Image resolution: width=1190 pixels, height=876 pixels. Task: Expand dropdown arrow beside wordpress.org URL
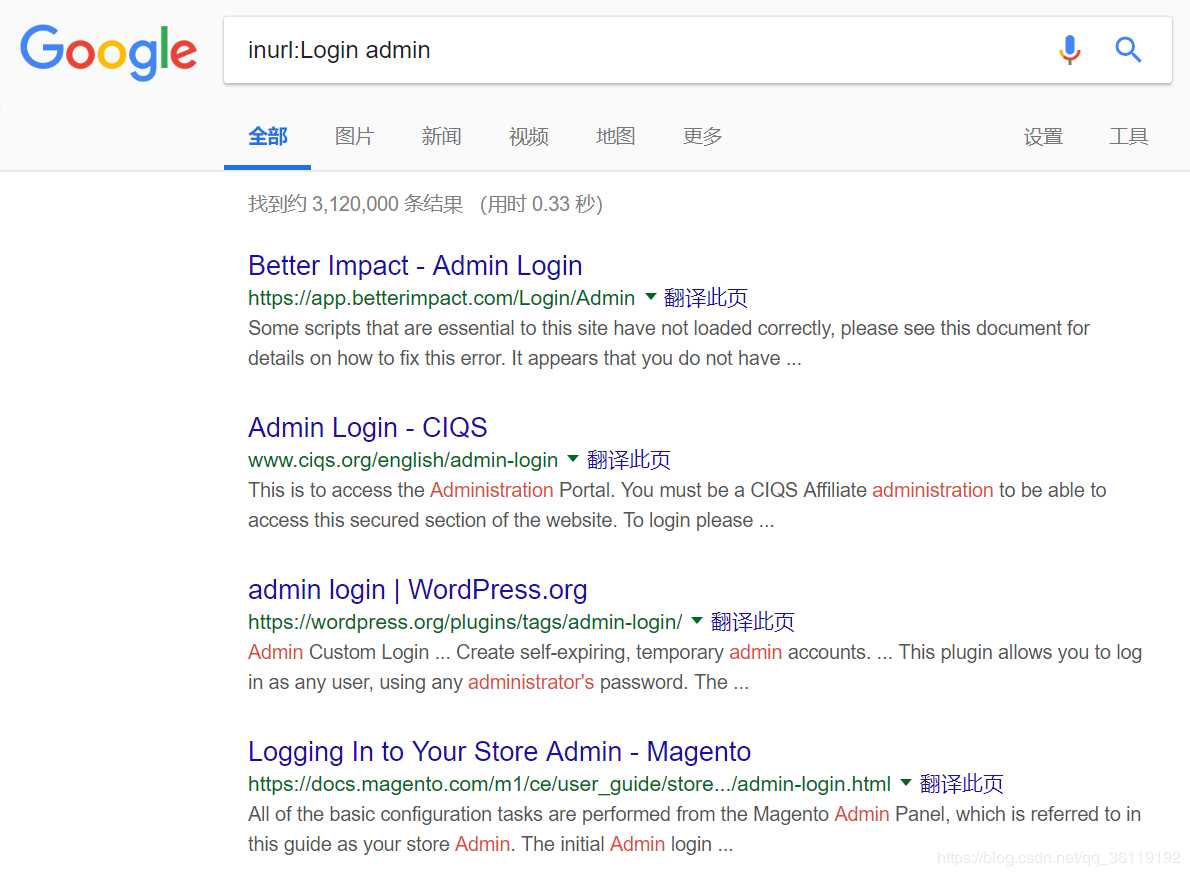[697, 620]
